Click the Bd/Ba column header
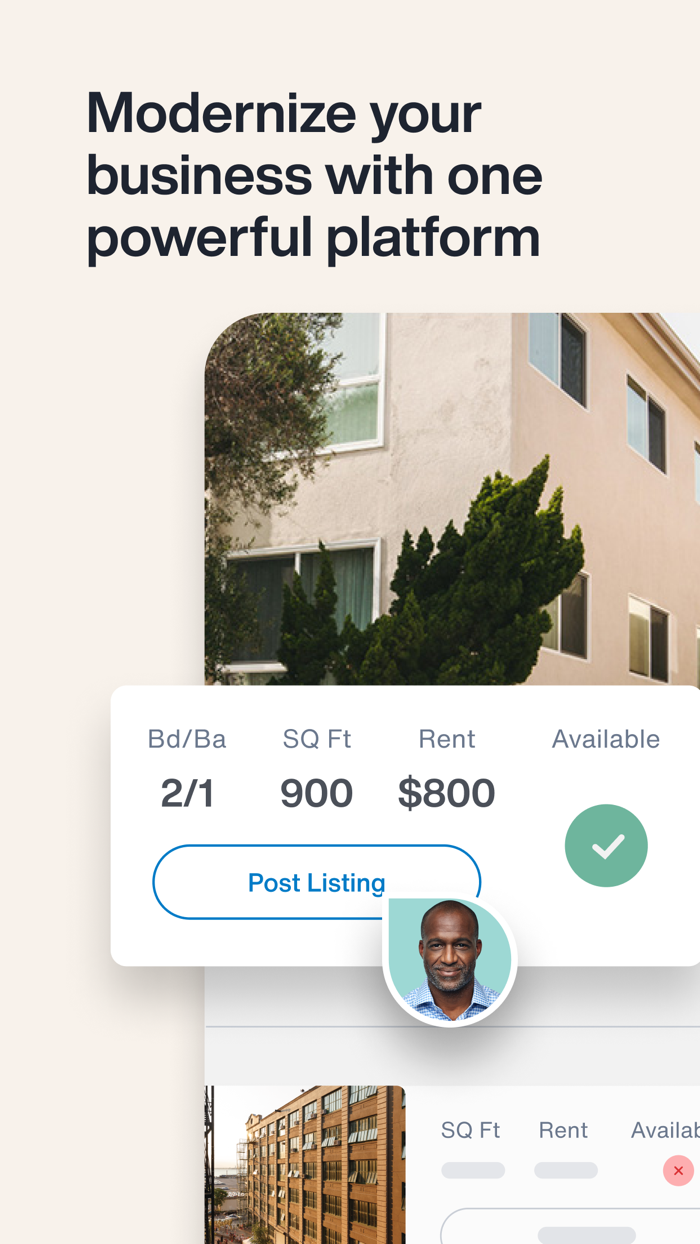Image resolution: width=700 pixels, height=1244 pixels. [x=186, y=738]
